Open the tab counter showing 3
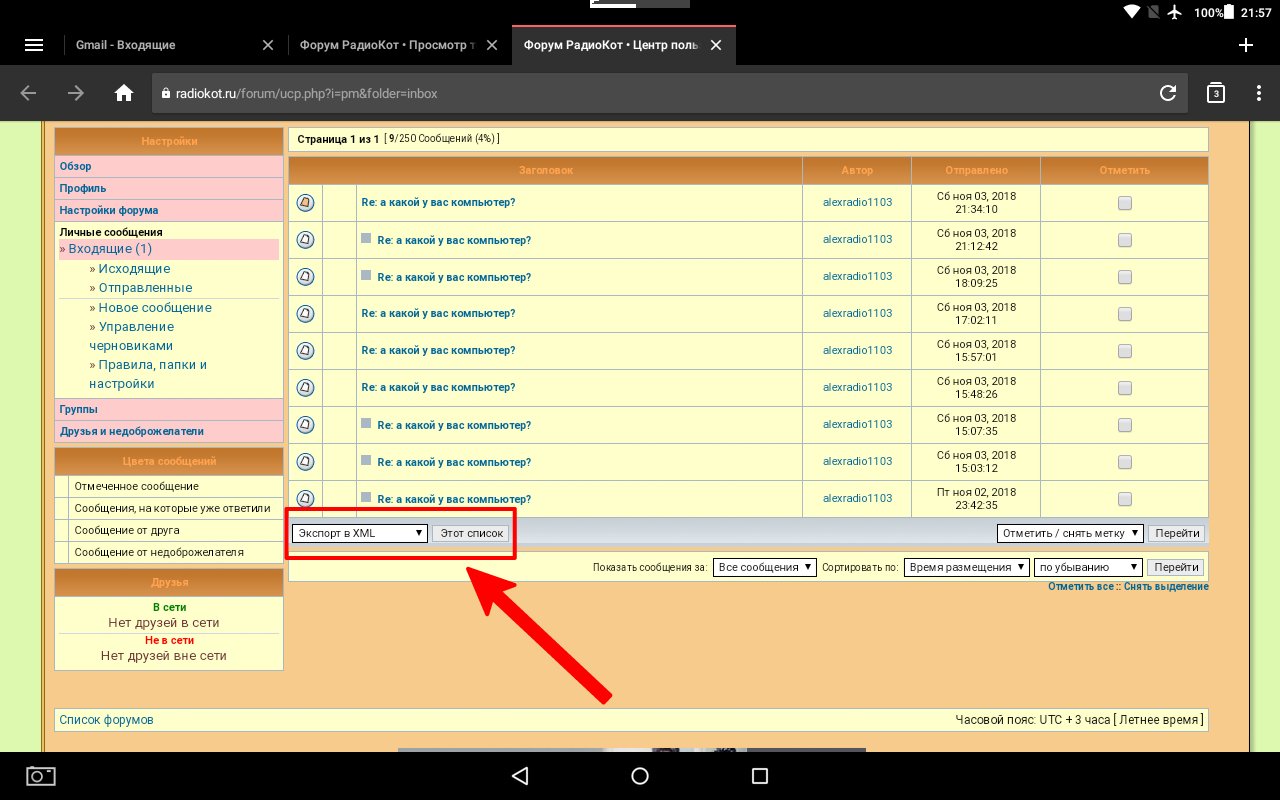The height and width of the screenshot is (800, 1280). tap(1215, 93)
